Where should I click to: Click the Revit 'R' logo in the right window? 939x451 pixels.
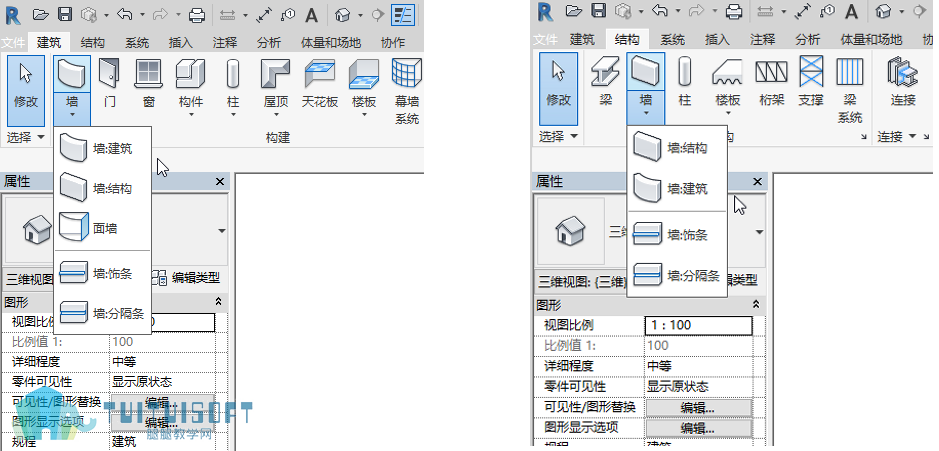click(x=546, y=13)
